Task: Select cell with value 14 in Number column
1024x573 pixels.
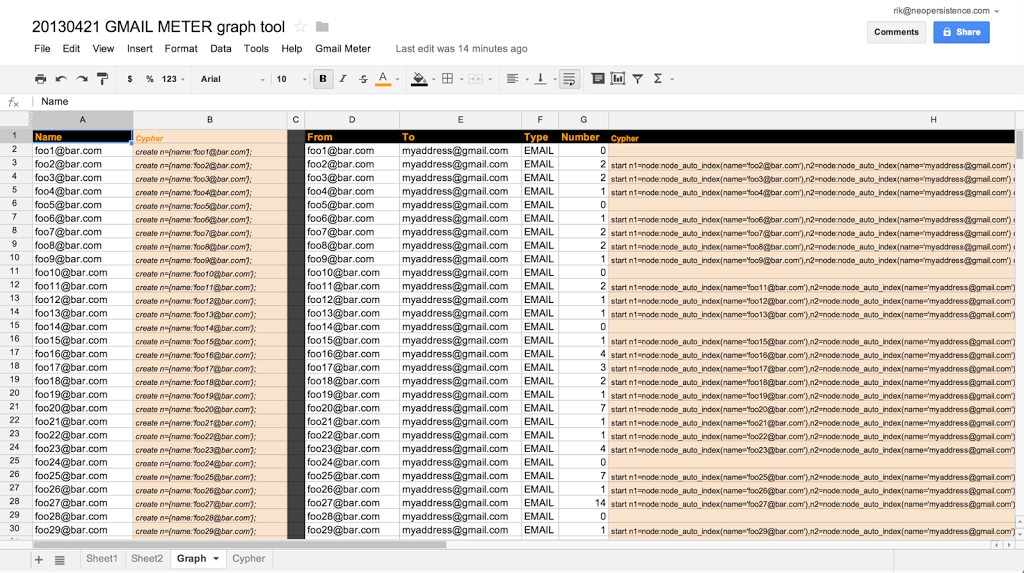Action: pyautogui.click(x=583, y=503)
